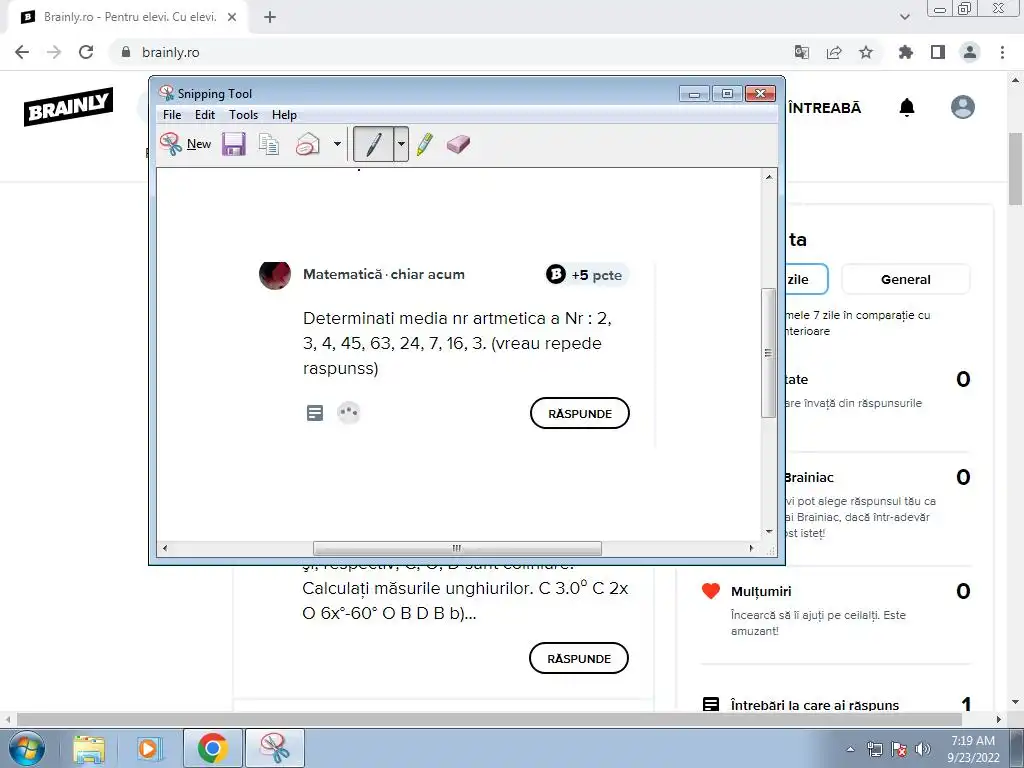Screen dimensions: 1024x768
Task: Select the Eraser tool
Action: click(x=458, y=144)
